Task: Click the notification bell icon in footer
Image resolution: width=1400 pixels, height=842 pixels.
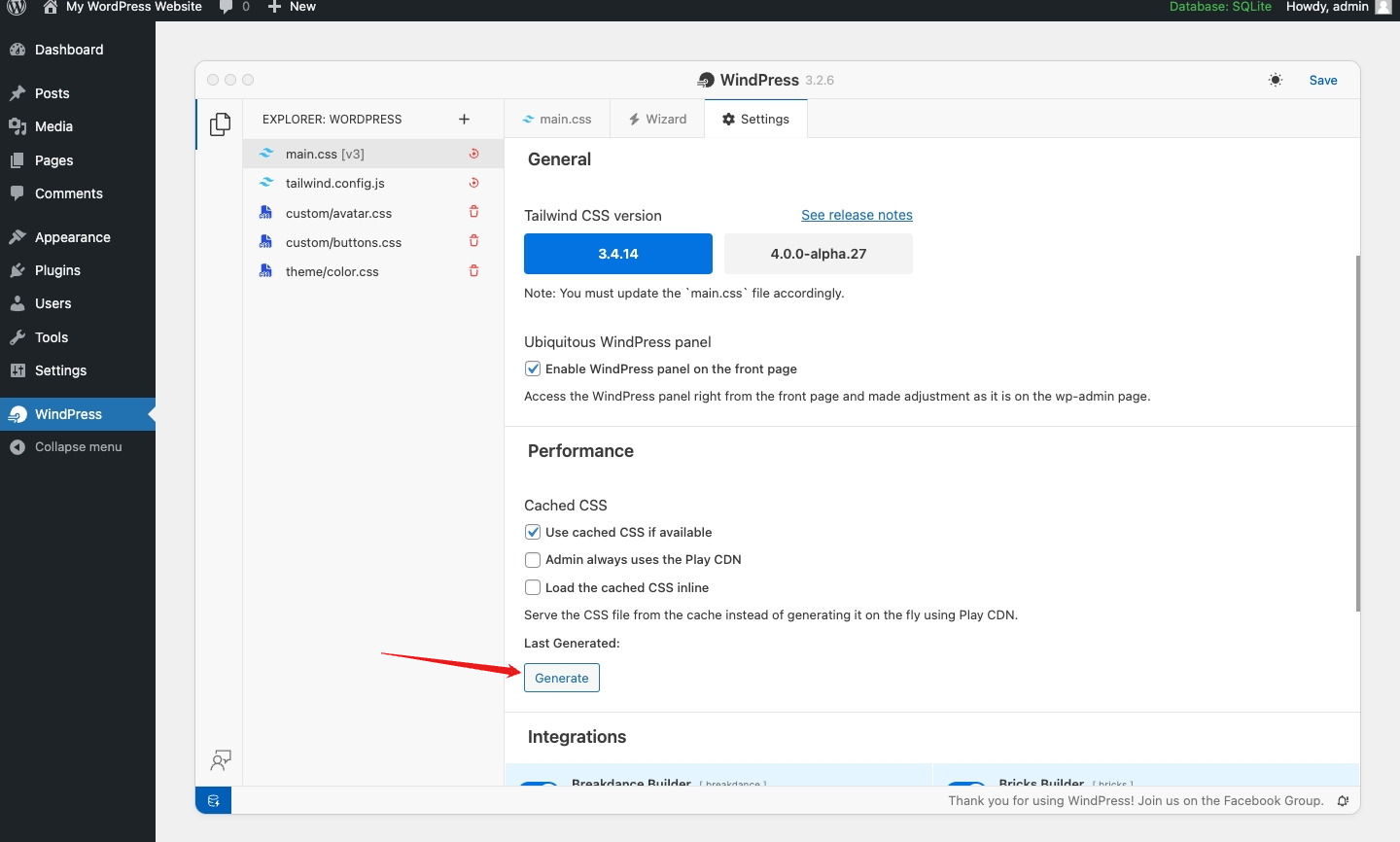Action: click(1343, 801)
